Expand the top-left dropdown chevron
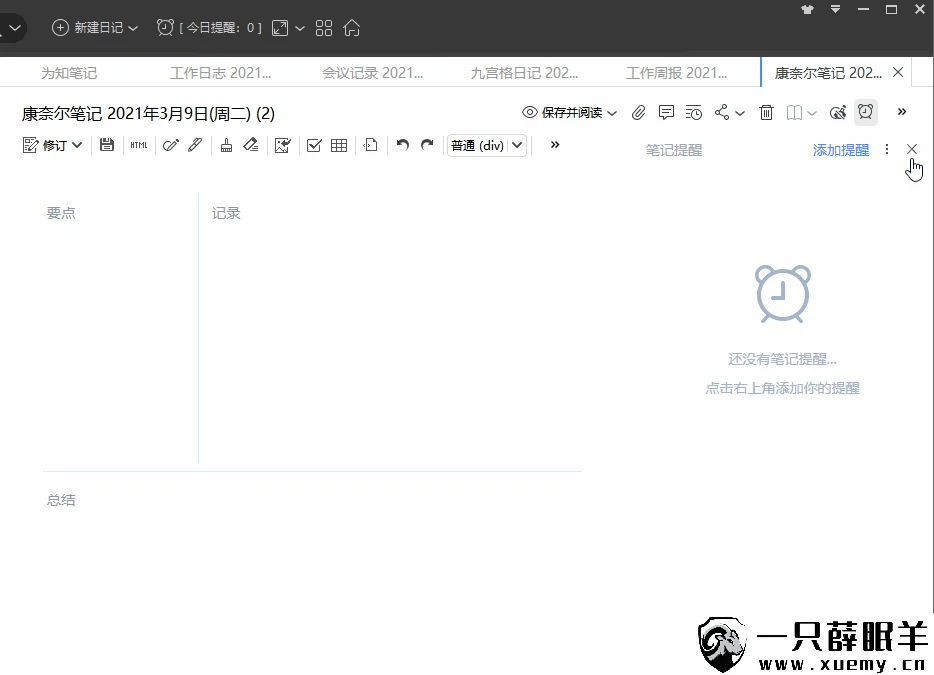 (x=15, y=27)
